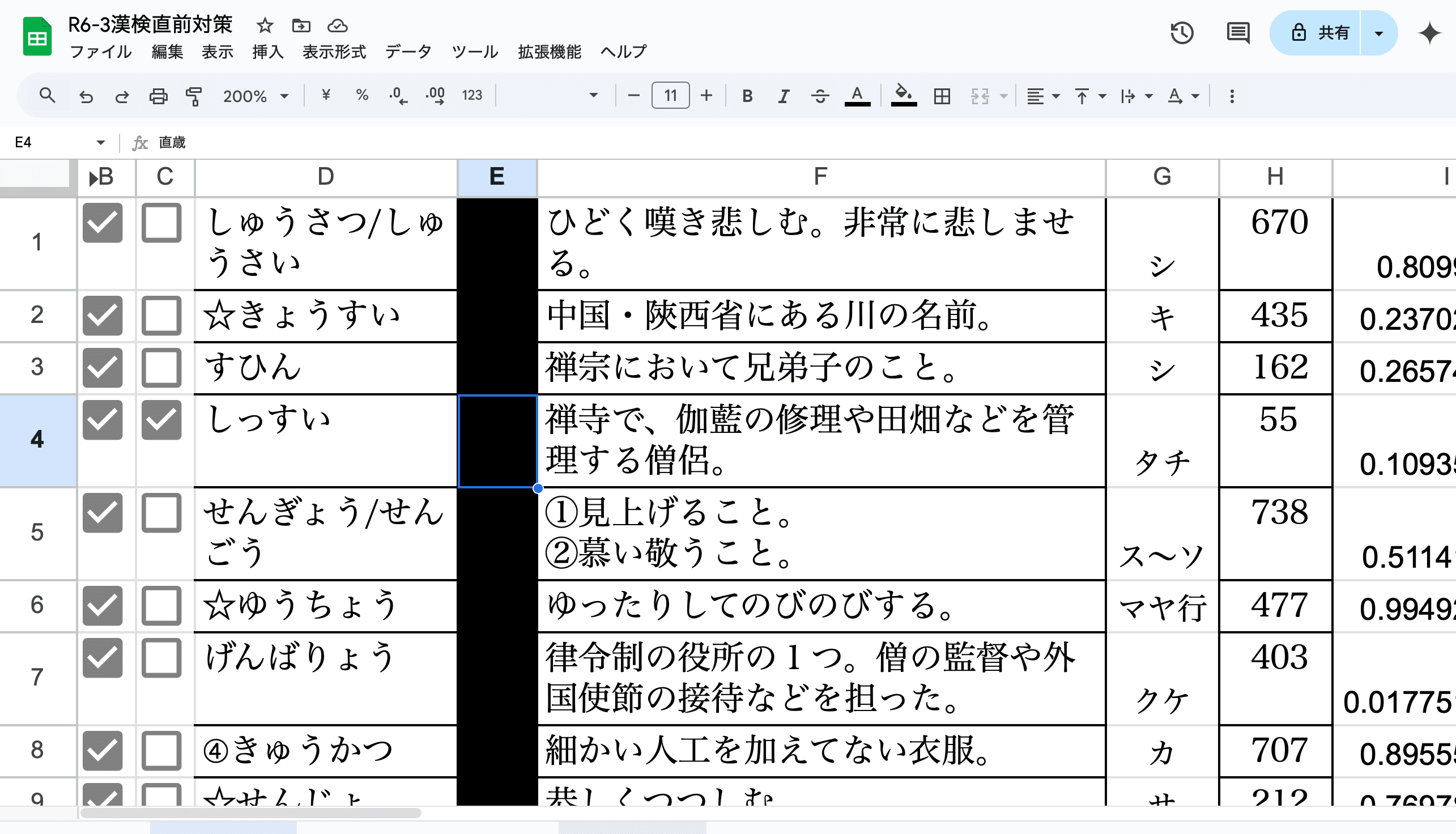The image size is (1456, 834).
Task: Open horizontal align dropdown
Action: 1042,96
